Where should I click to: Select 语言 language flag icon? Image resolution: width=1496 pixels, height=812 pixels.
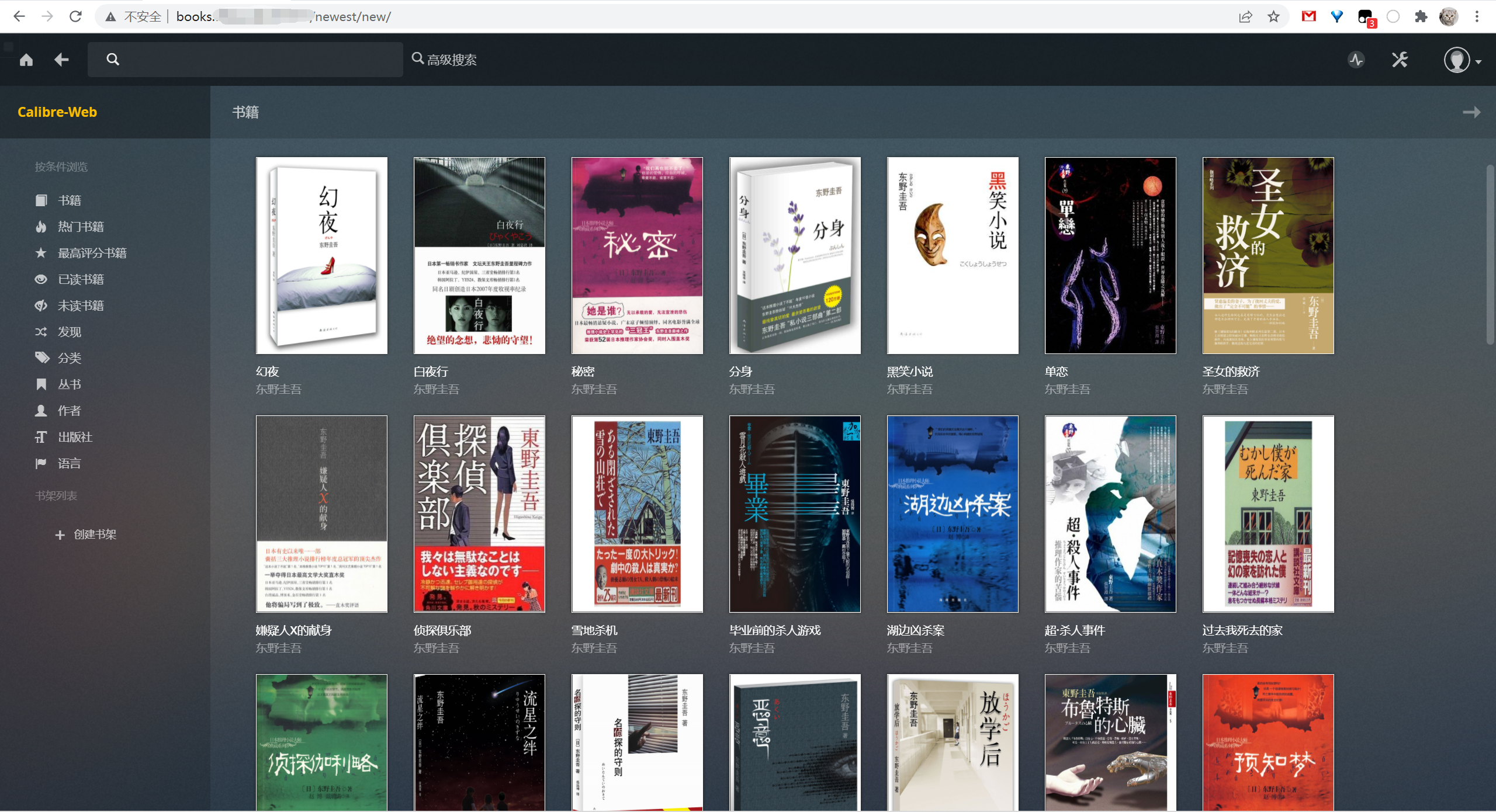coord(41,463)
